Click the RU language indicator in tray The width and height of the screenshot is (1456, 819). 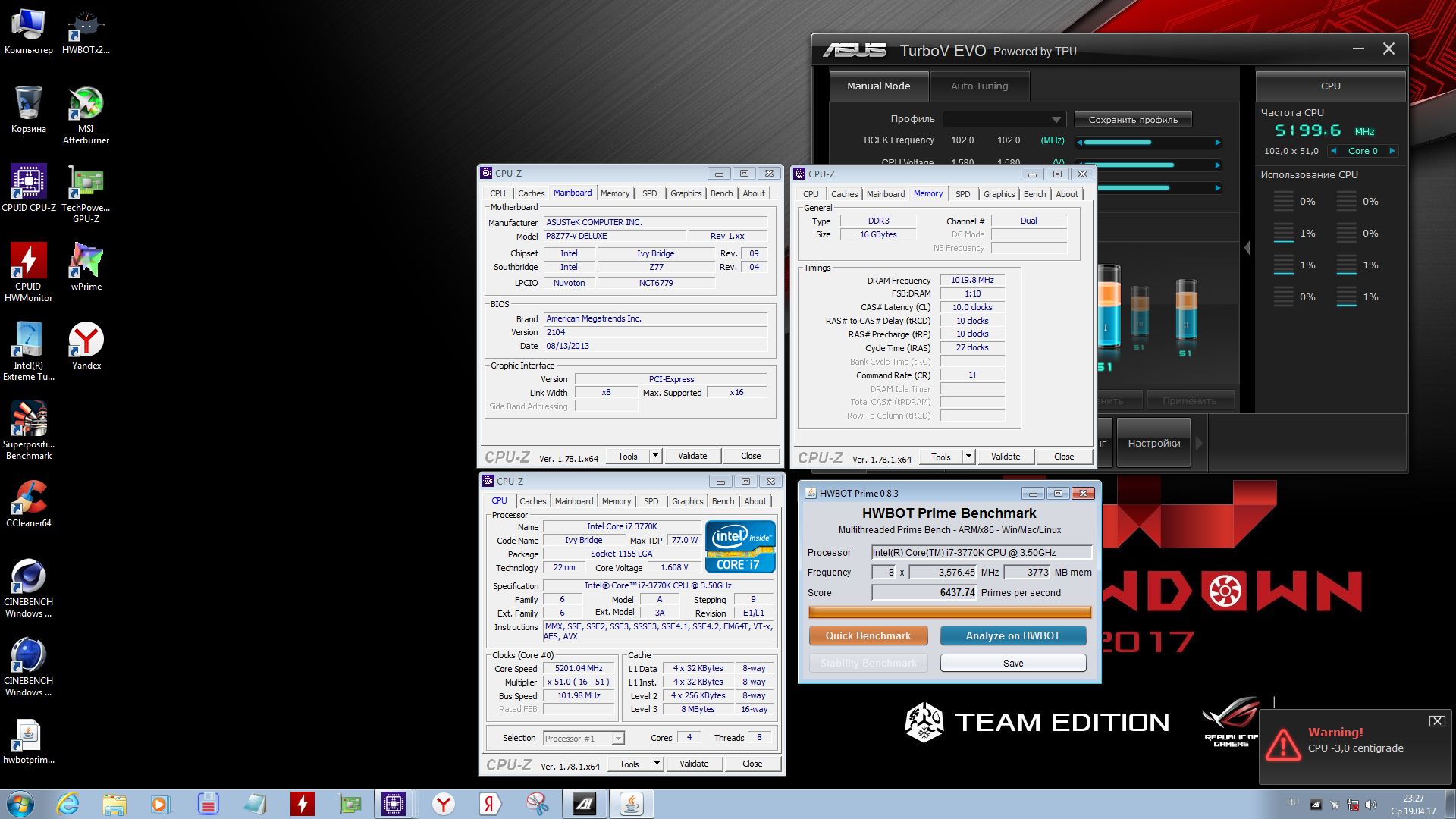point(1293,802)
